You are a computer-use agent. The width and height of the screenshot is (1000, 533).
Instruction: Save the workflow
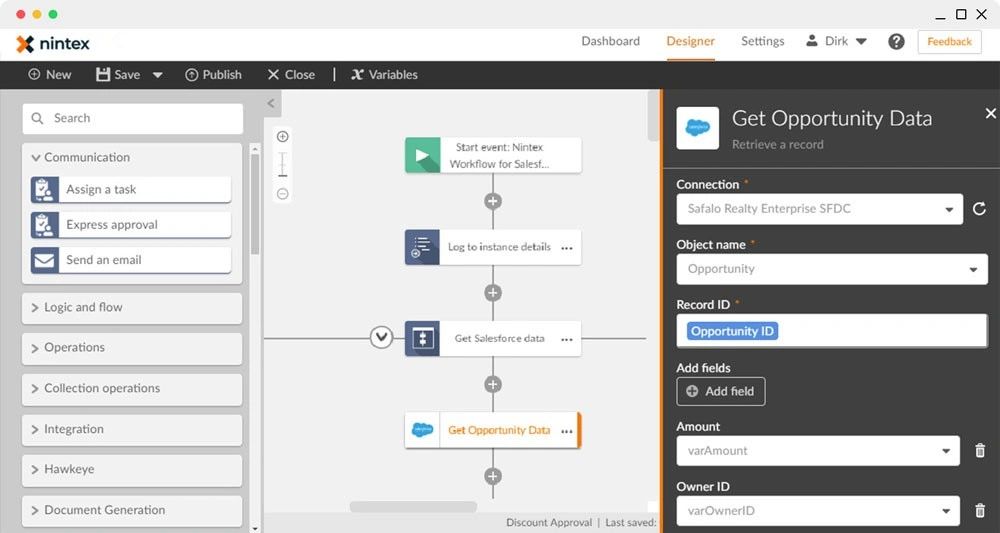(119, 75)
